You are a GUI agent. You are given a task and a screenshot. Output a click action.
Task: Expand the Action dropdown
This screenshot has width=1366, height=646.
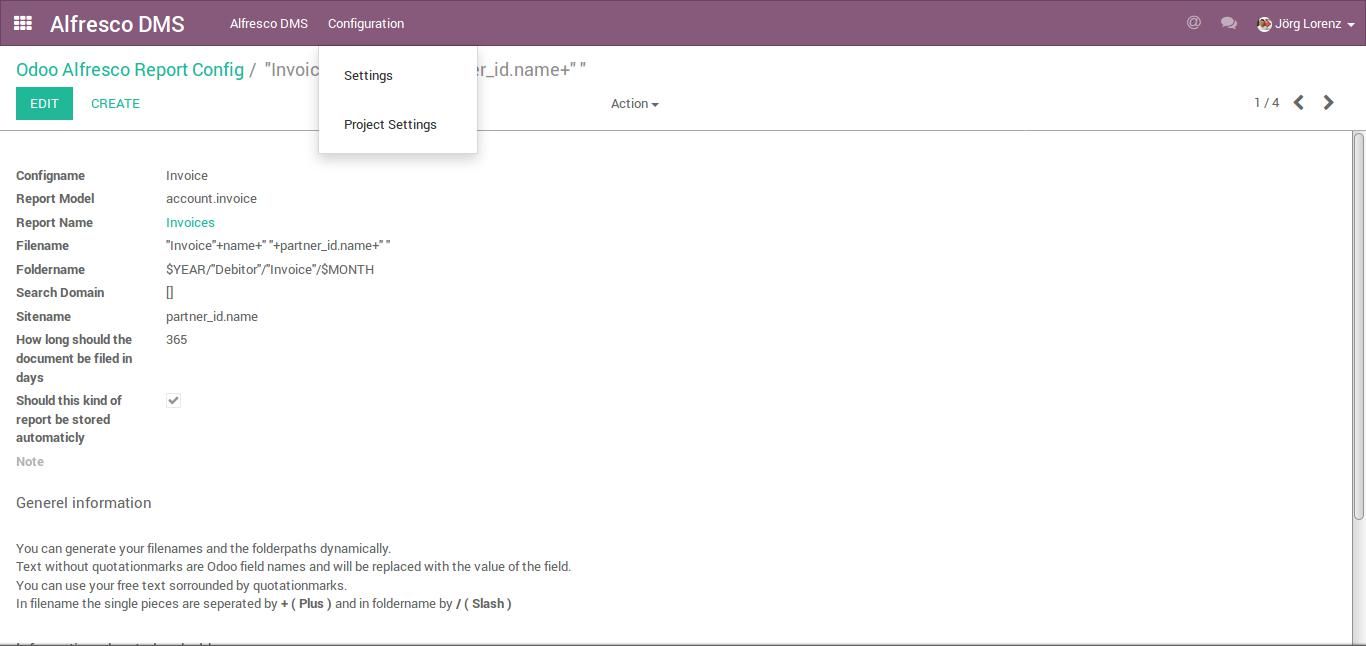635,104
